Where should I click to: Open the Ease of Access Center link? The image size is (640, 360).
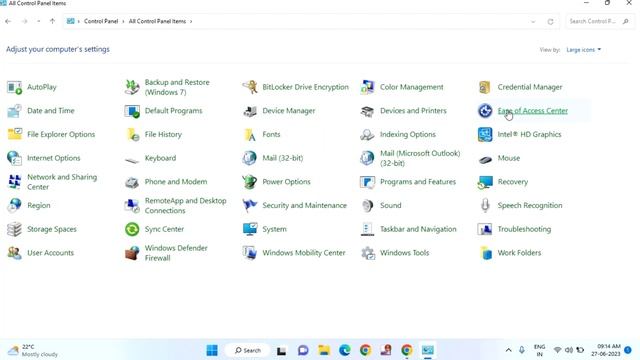tap(533, 111)
